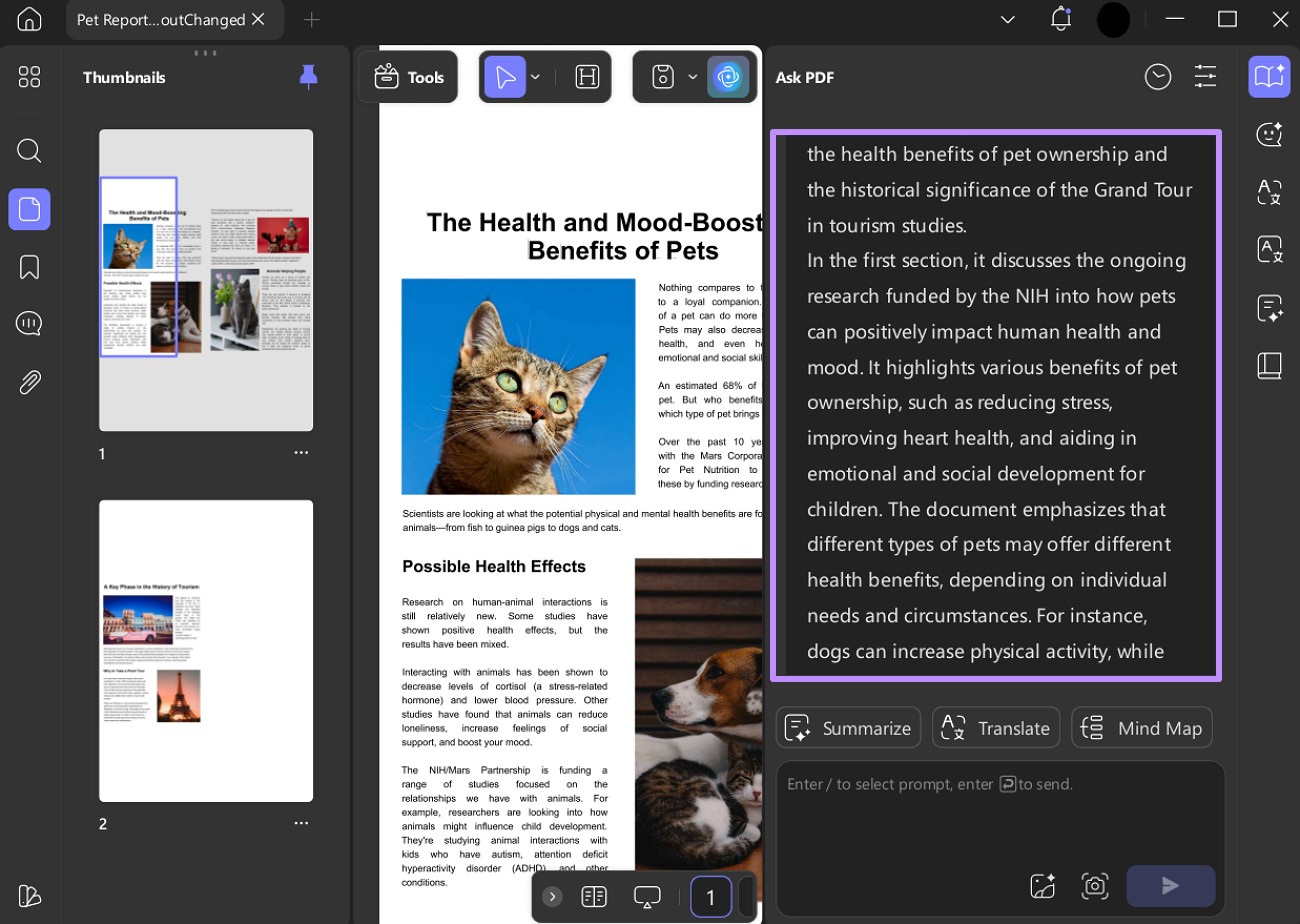
Task: Select page 2 thumbnail
Action: coord(206,651)
